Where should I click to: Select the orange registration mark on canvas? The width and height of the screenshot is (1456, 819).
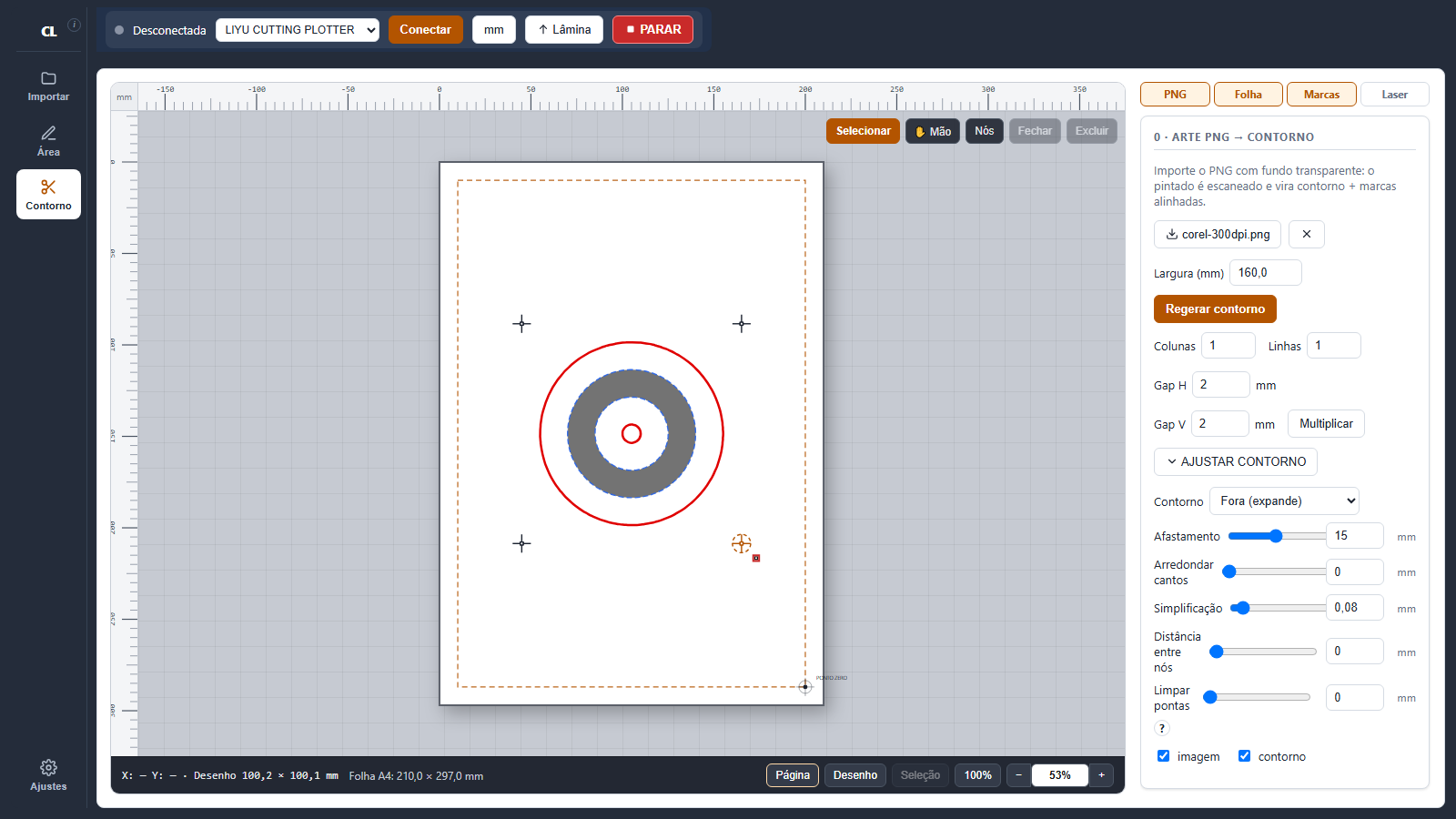tap(742, 543)
